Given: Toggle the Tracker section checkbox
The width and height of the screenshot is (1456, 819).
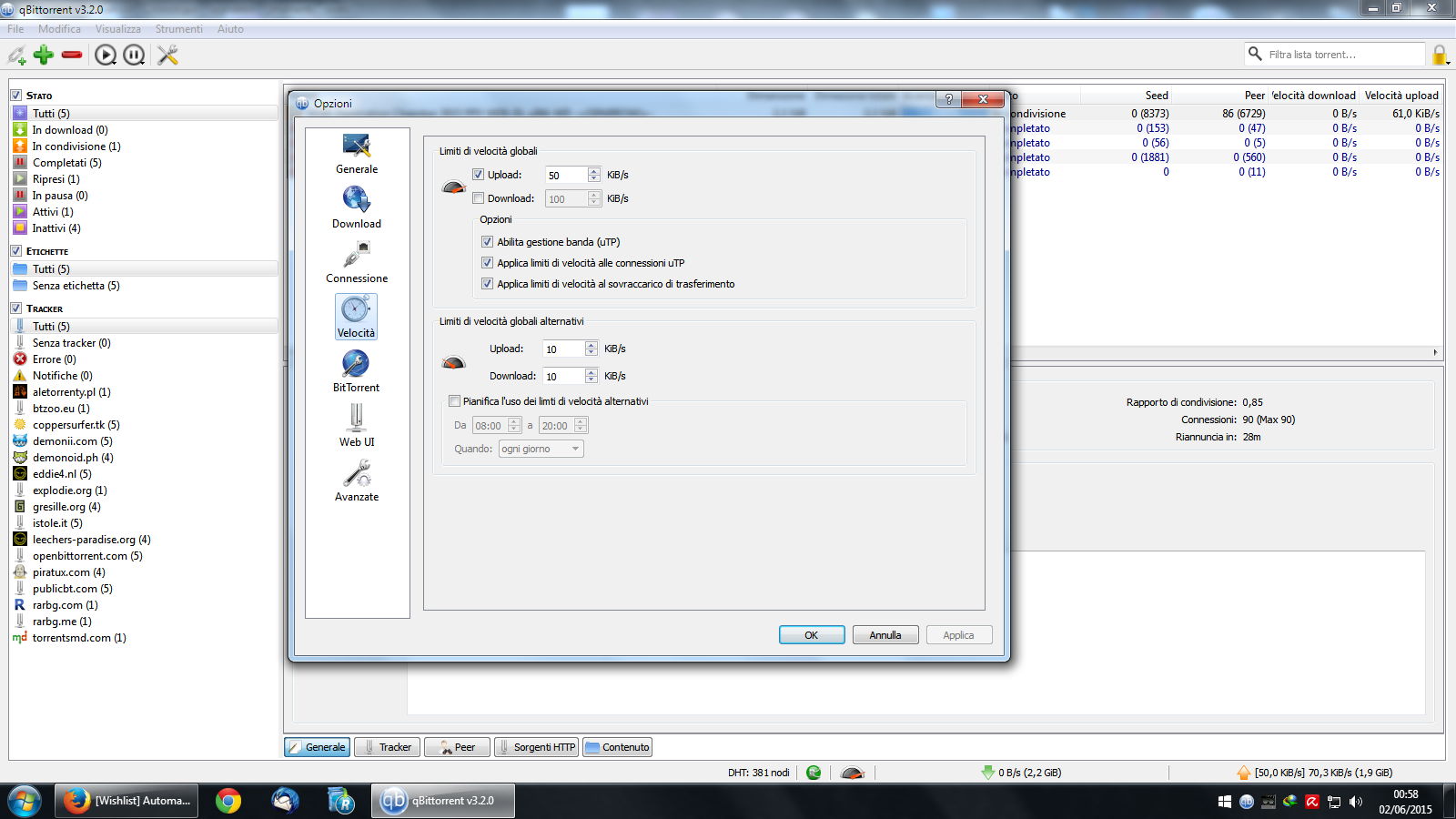Looking at the screenshot, I should click(x=15, y=308).
